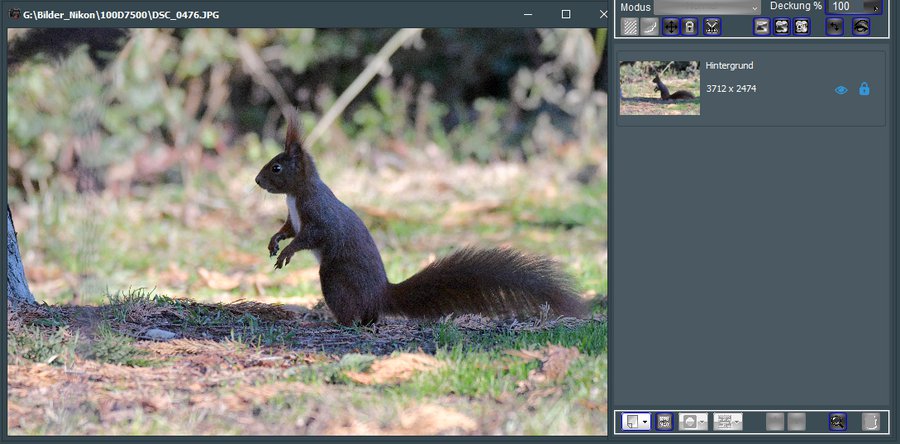The image size is (900, 444).
Task: Click first landscape icon in top toolbar
Action: coord(762,27)
